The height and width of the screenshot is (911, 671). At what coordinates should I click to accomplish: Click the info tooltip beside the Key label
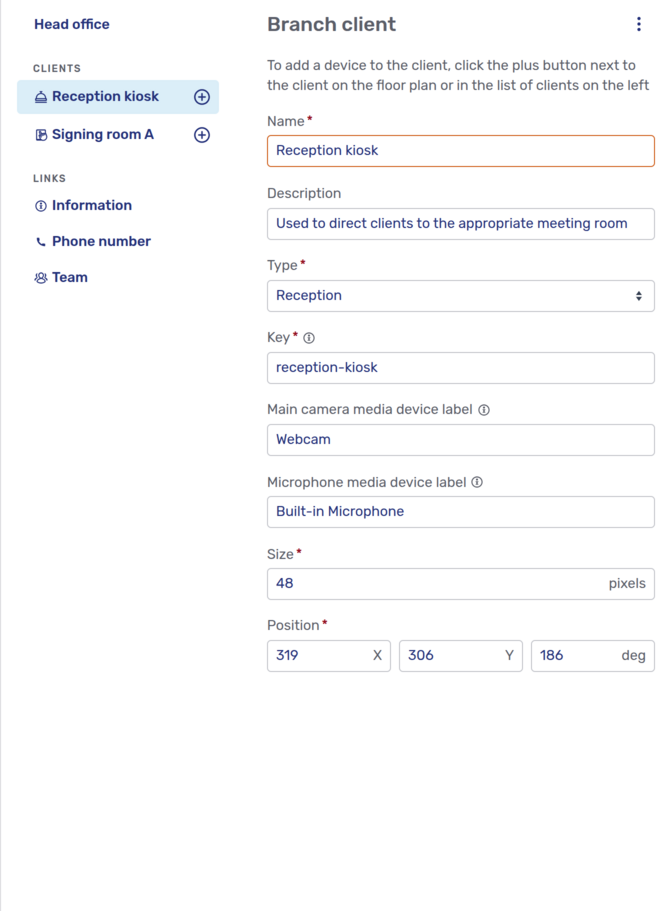pyautogui.click(x=307, y=338)
